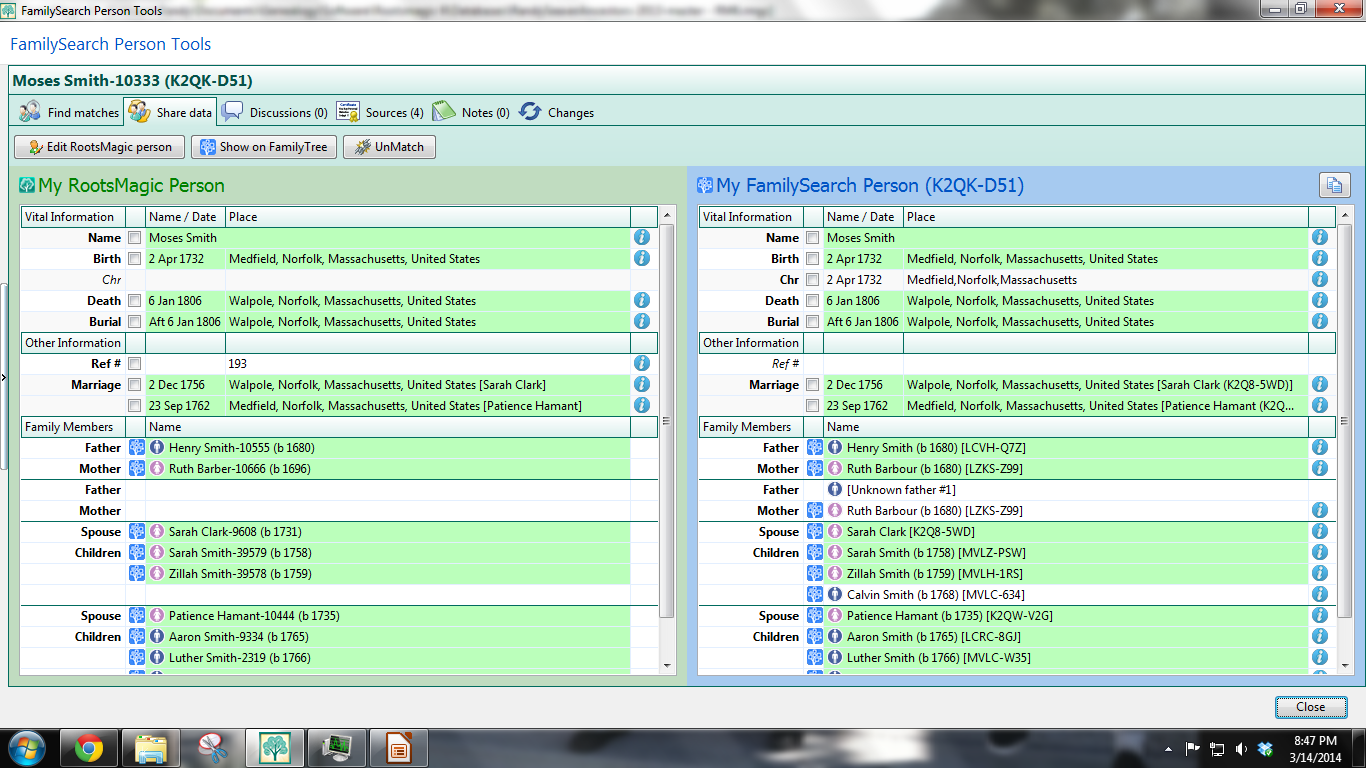The width and height of the screenshot is (1366, 768).
Task: Click FamilySearch tree icon beside Zillah Smith-39578
Action: (137, 574)
